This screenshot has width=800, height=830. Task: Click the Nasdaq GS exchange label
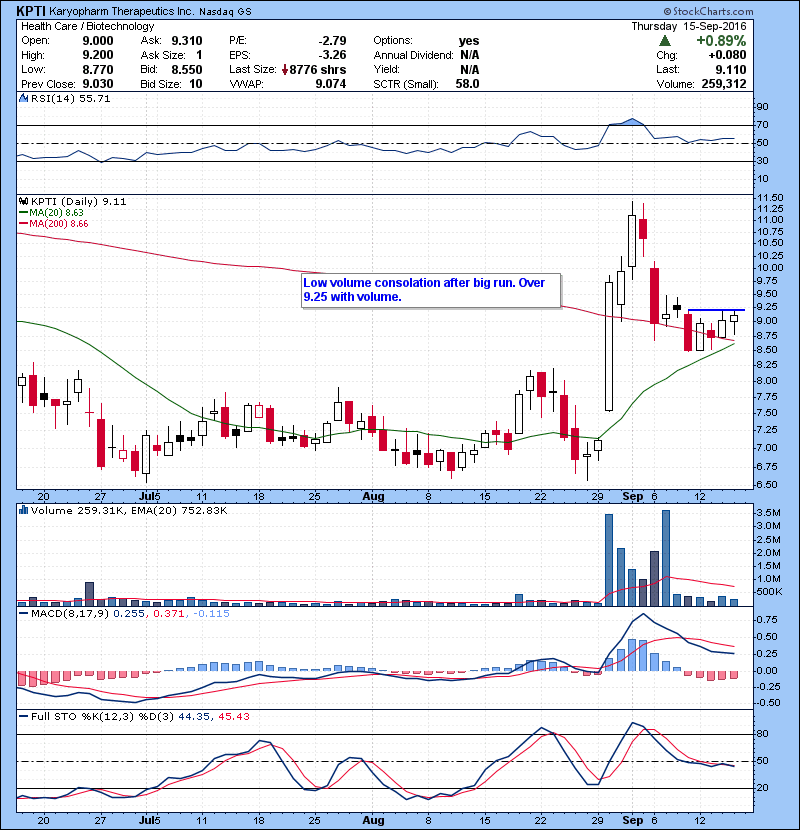coord(225,12)
